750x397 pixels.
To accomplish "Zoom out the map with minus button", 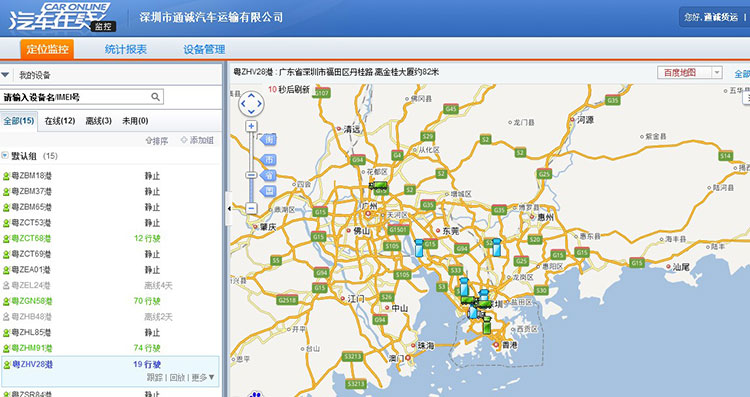I will 251,208.
